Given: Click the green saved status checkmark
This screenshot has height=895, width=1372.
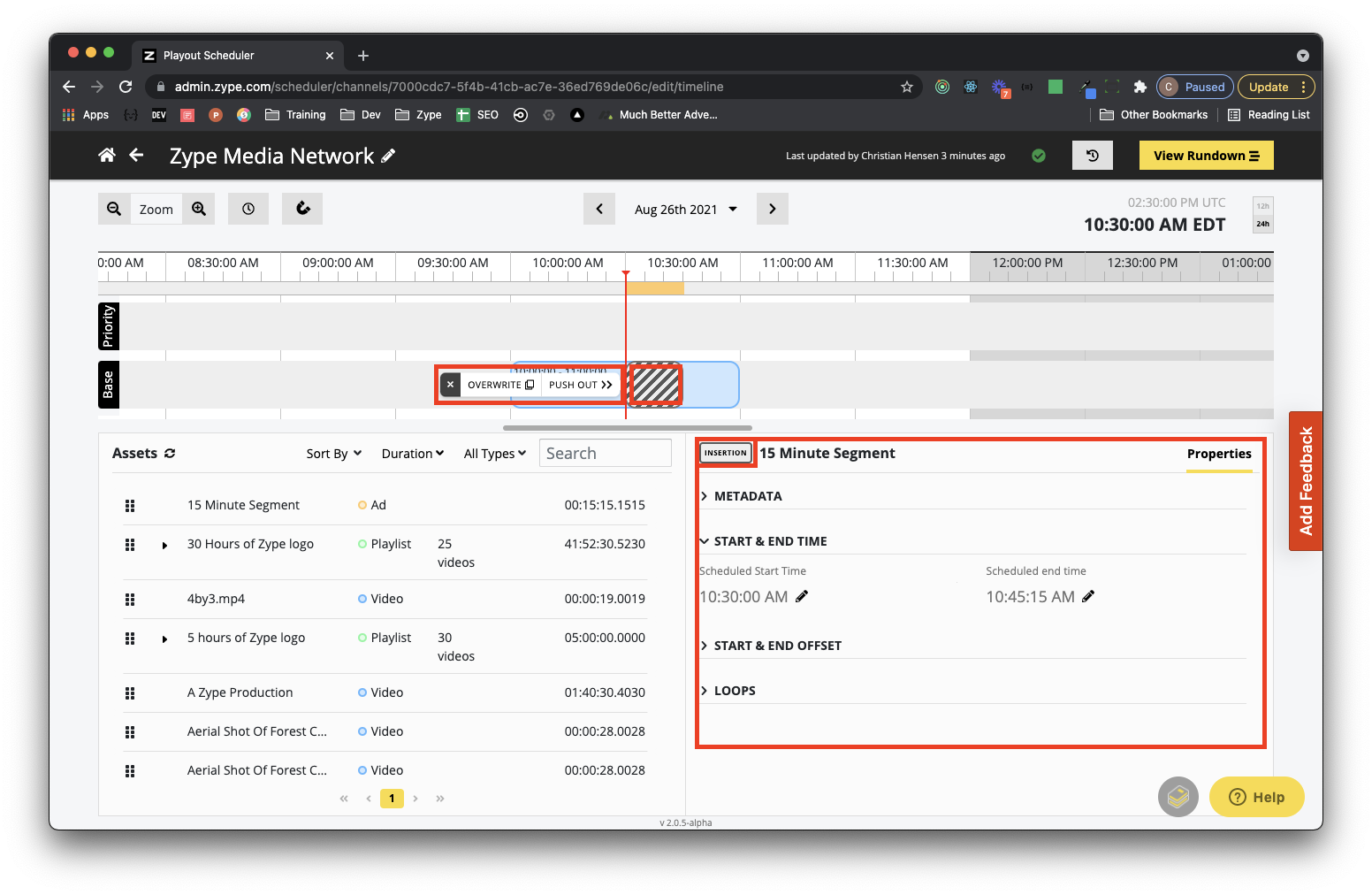Looking at the screenshot, I should 1039,156.
